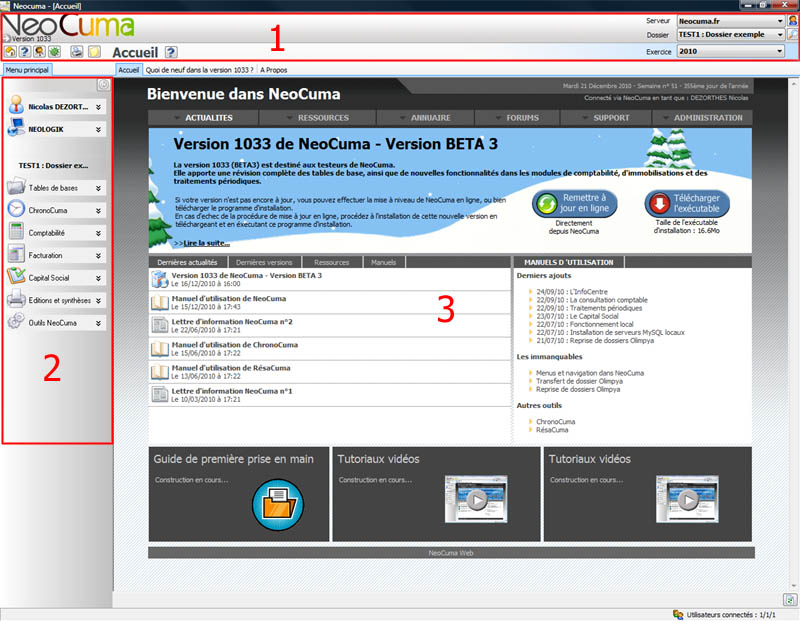This screenshot has height=621, width=800.
Task: Click the TEST1 : Dossier ex... label in the sidebar
Action: tap(53, 165)
